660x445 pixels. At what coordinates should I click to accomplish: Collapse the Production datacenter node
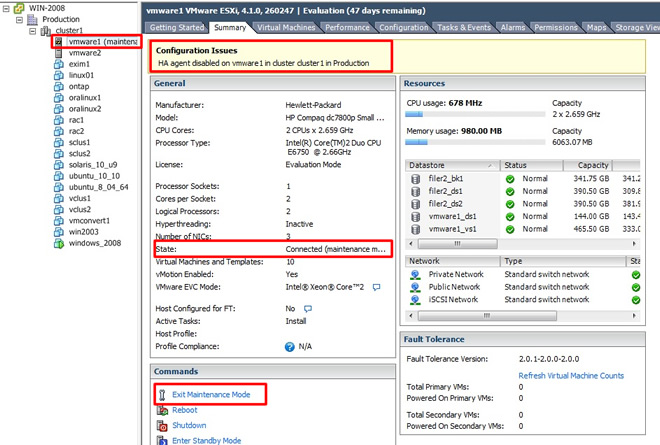(x=18, y=19)
